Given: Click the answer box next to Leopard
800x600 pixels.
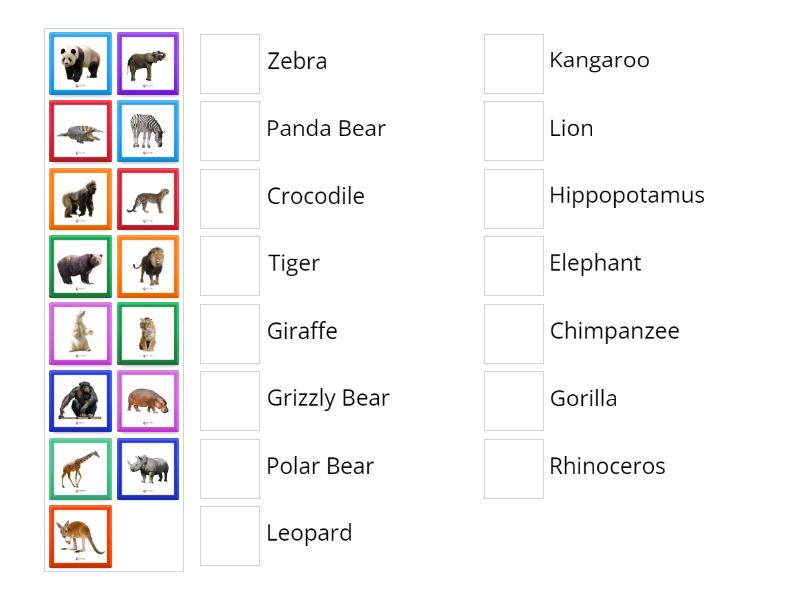Looking at the screenshot, I should [229, 535].
